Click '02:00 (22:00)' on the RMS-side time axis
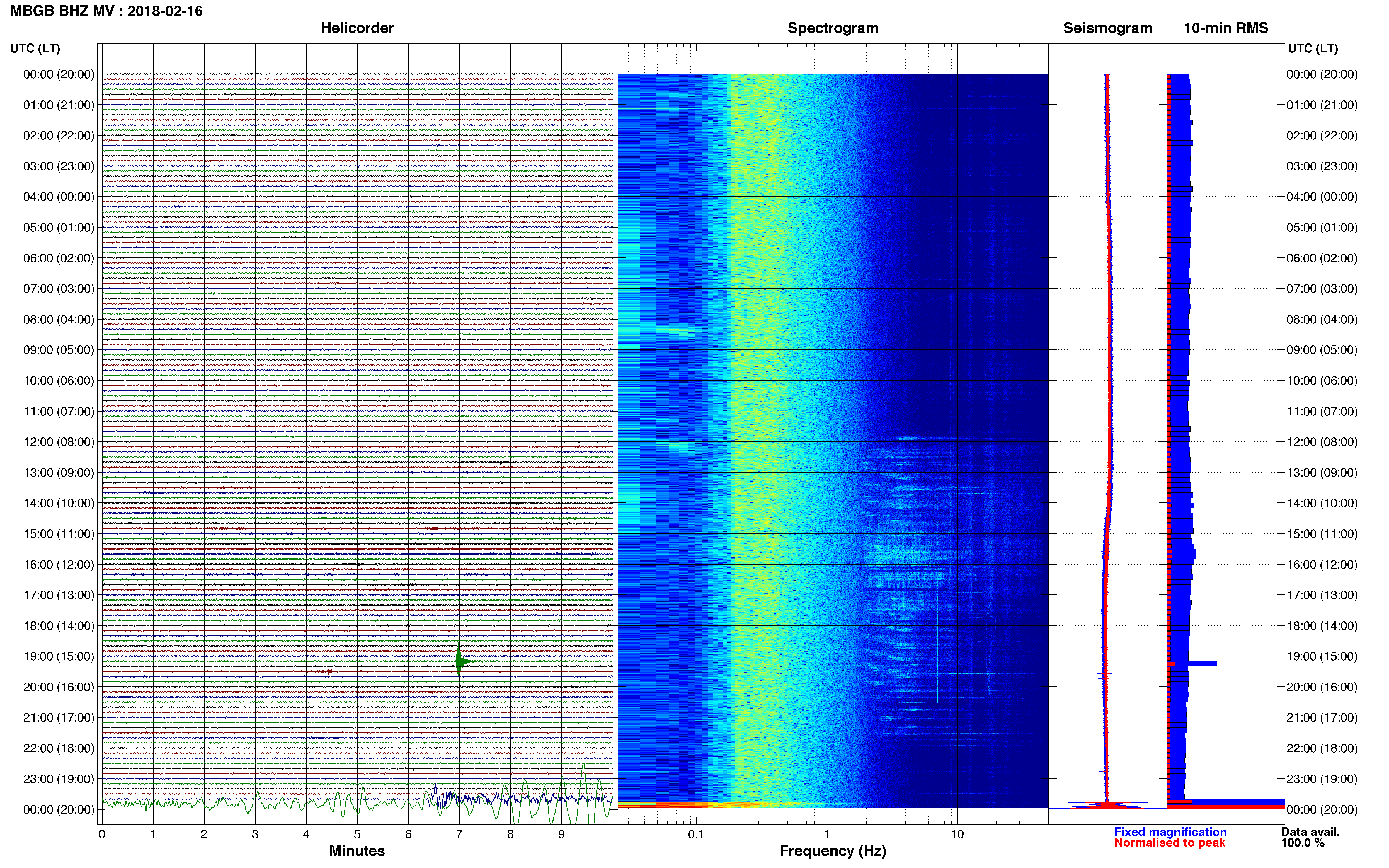Image resolution: width=1389 pixels, height=868 pixels. click(x=1322, y=135)
